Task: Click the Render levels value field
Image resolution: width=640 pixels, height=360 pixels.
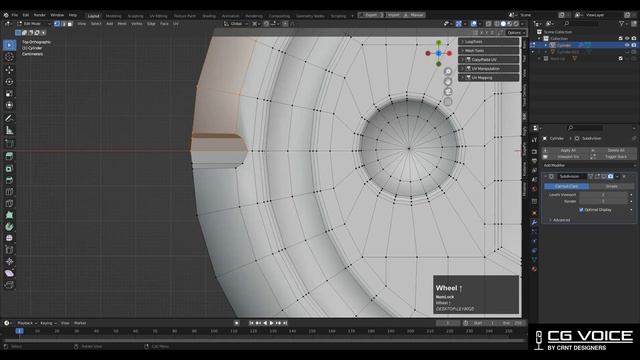Action: [x=603, y=201]
